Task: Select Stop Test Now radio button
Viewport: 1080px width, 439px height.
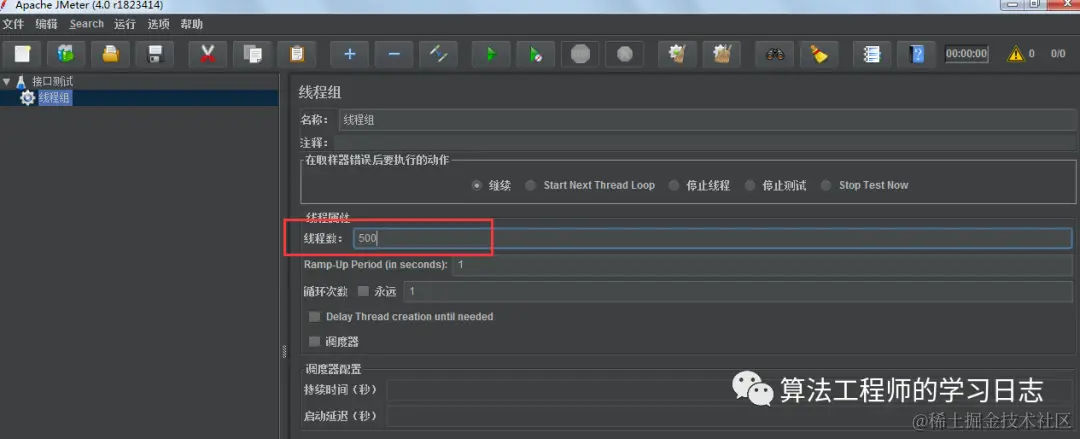Action: tap(826, 185)
